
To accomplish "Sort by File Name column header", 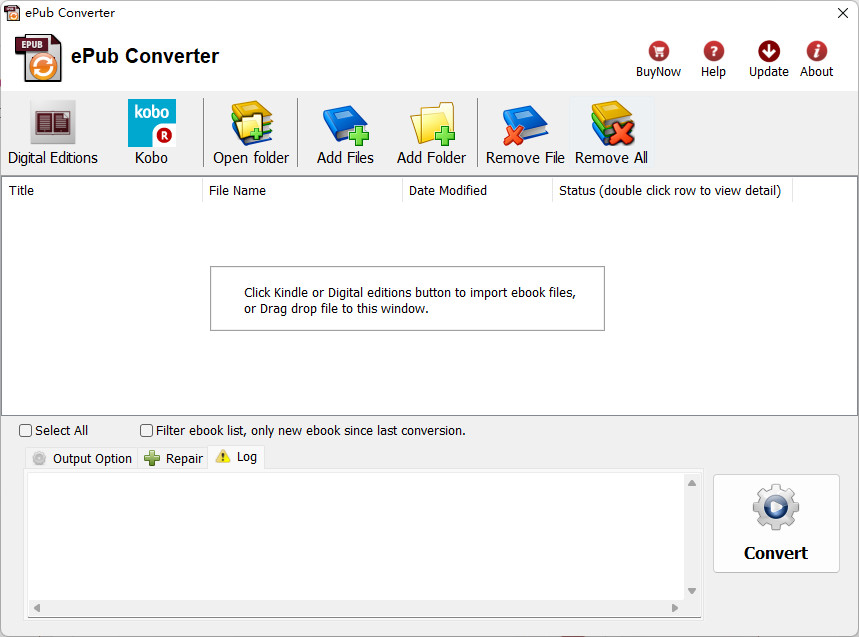I will [x=302, y=191].
